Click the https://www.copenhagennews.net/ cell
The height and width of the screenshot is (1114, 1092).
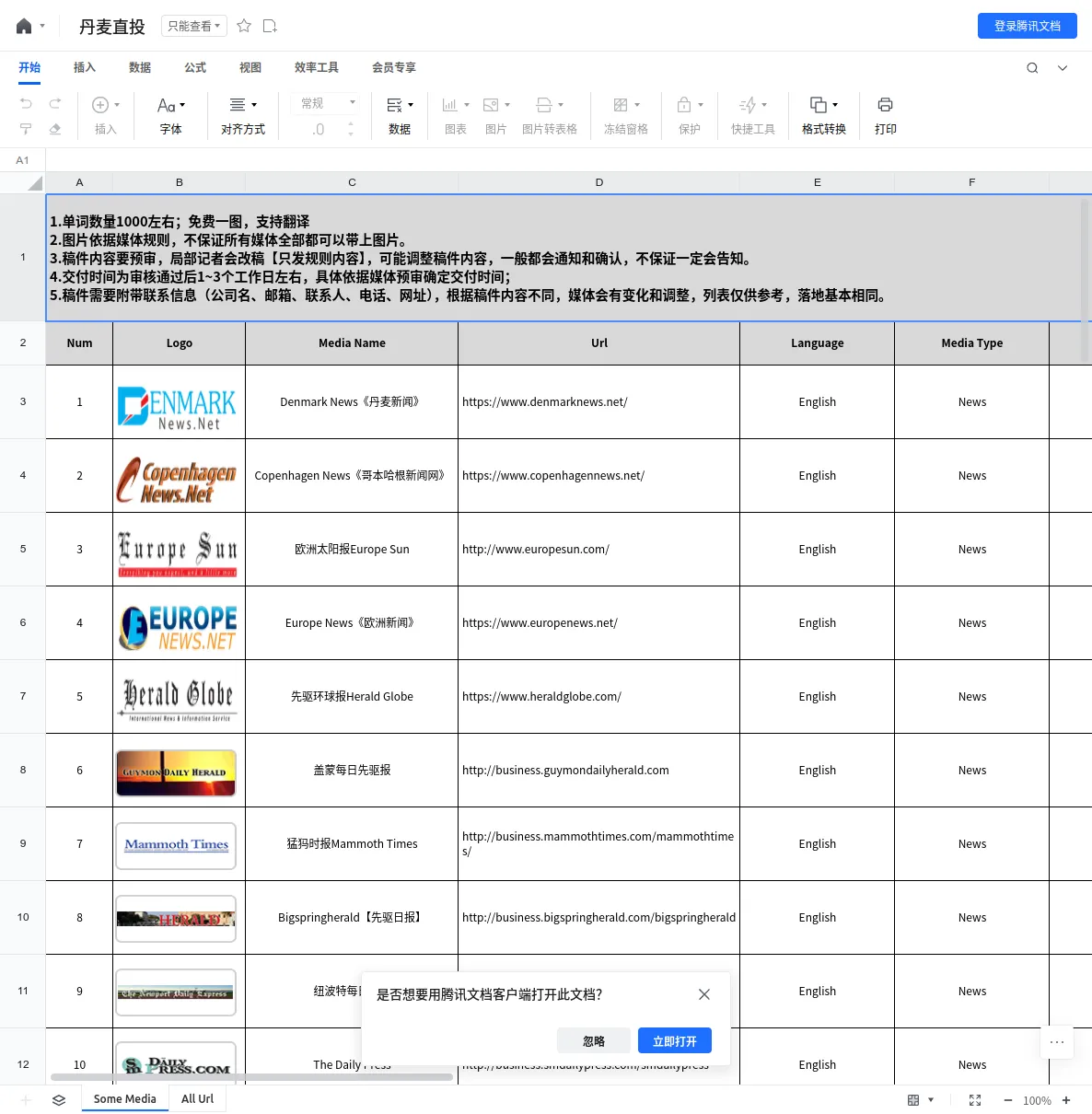click(598, 475)
